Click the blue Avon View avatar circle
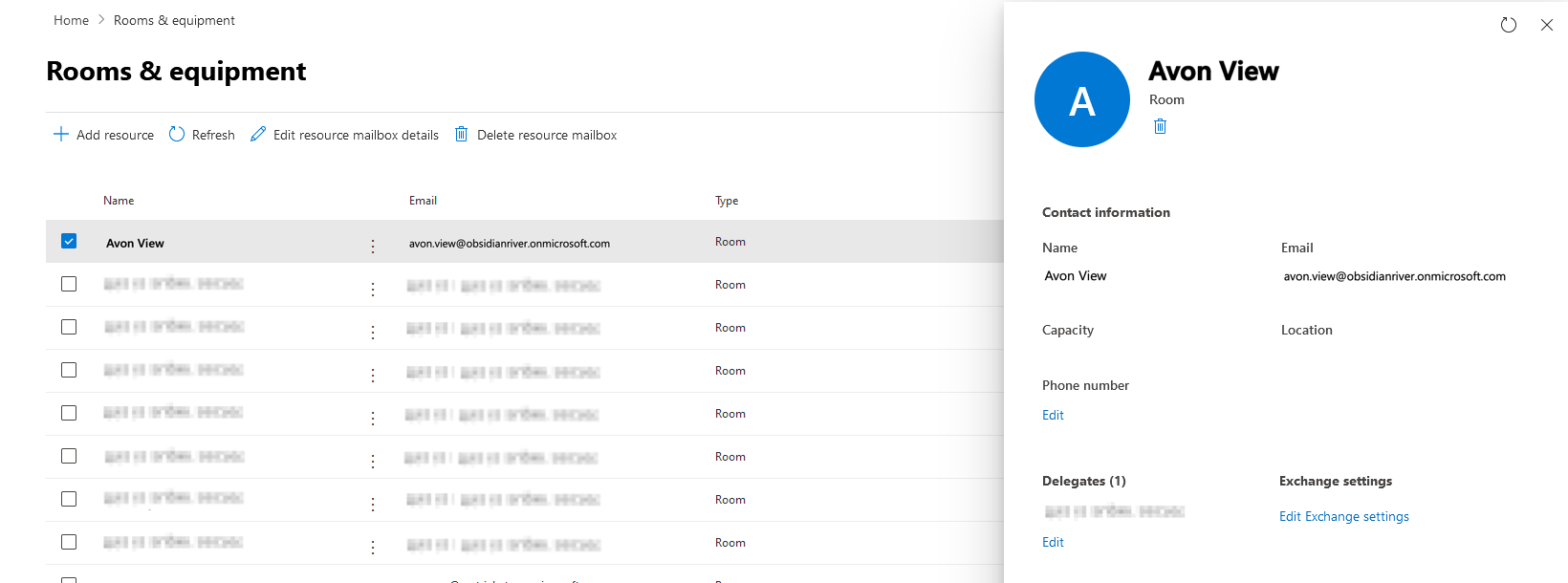Screen dimensions: 1568x583 (1082, 99)
